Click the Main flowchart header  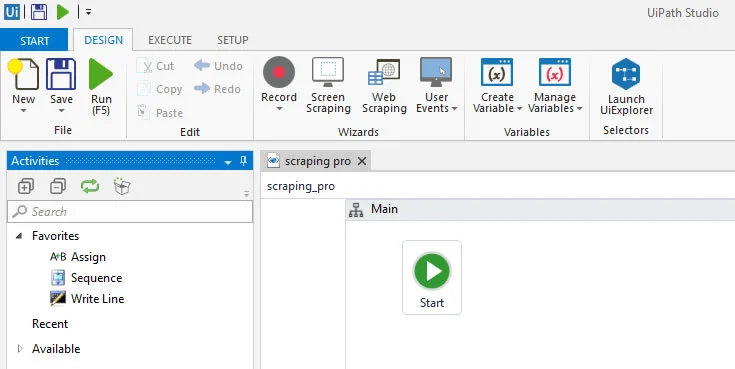(540, 209)
